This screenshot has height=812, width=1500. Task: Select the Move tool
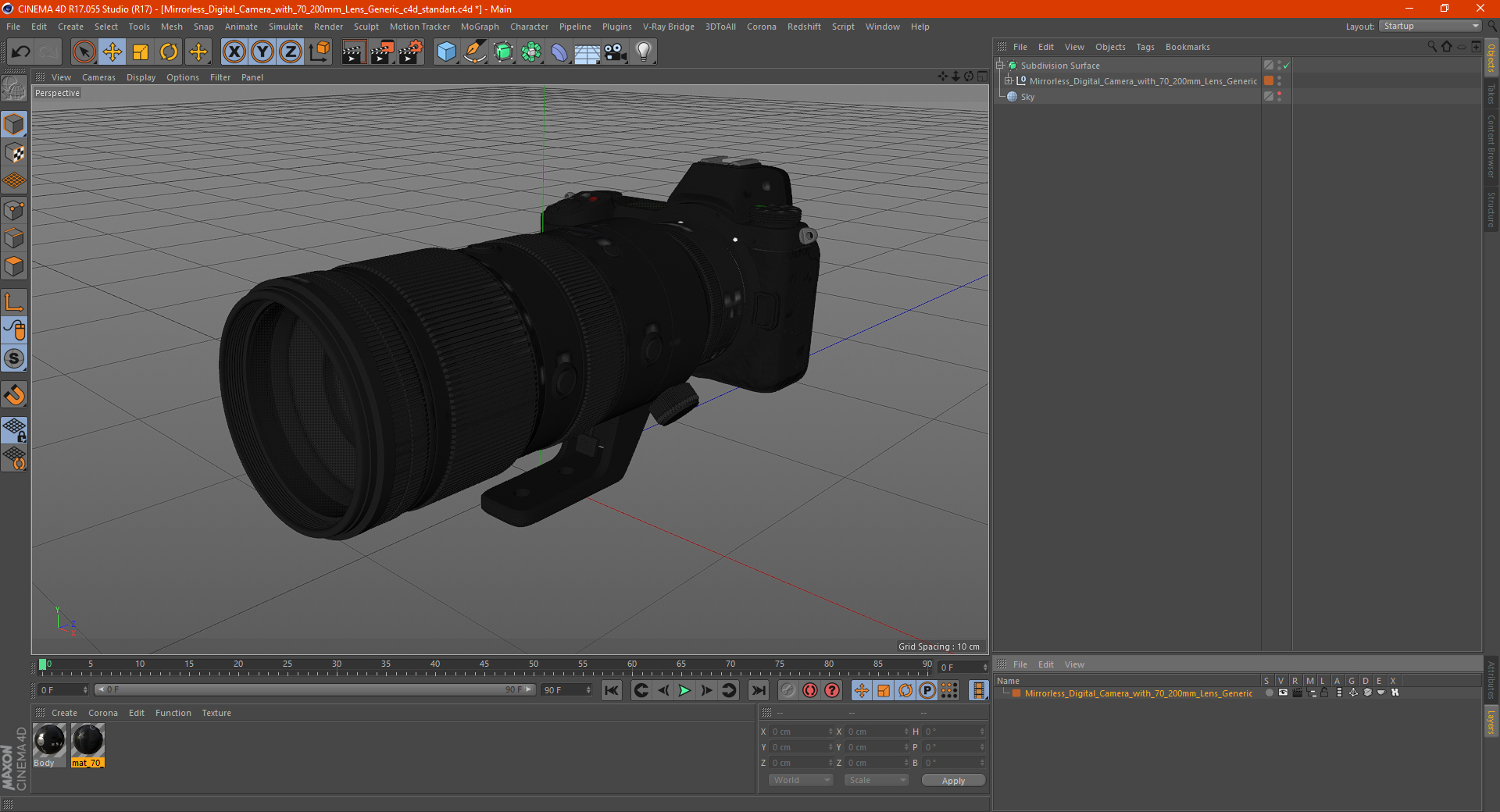point(112,52)
